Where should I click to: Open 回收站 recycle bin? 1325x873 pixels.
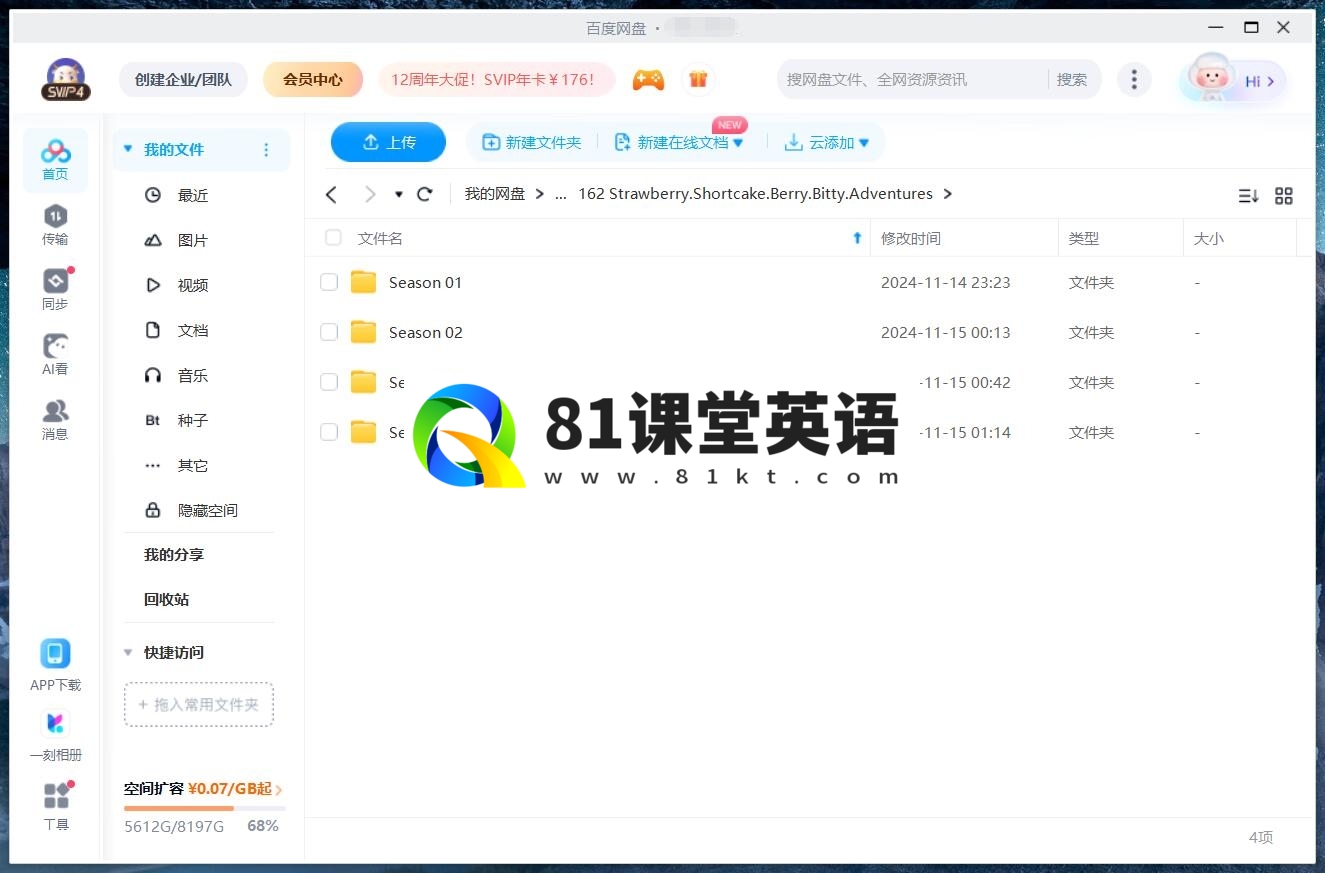pyautogui.click(x=166, y=599)
